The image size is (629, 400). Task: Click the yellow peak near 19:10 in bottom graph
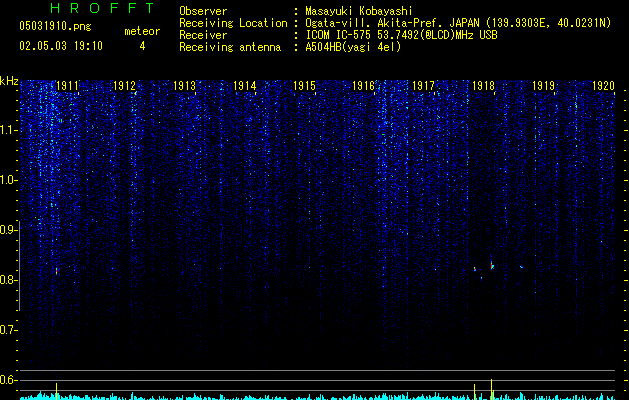57,391
